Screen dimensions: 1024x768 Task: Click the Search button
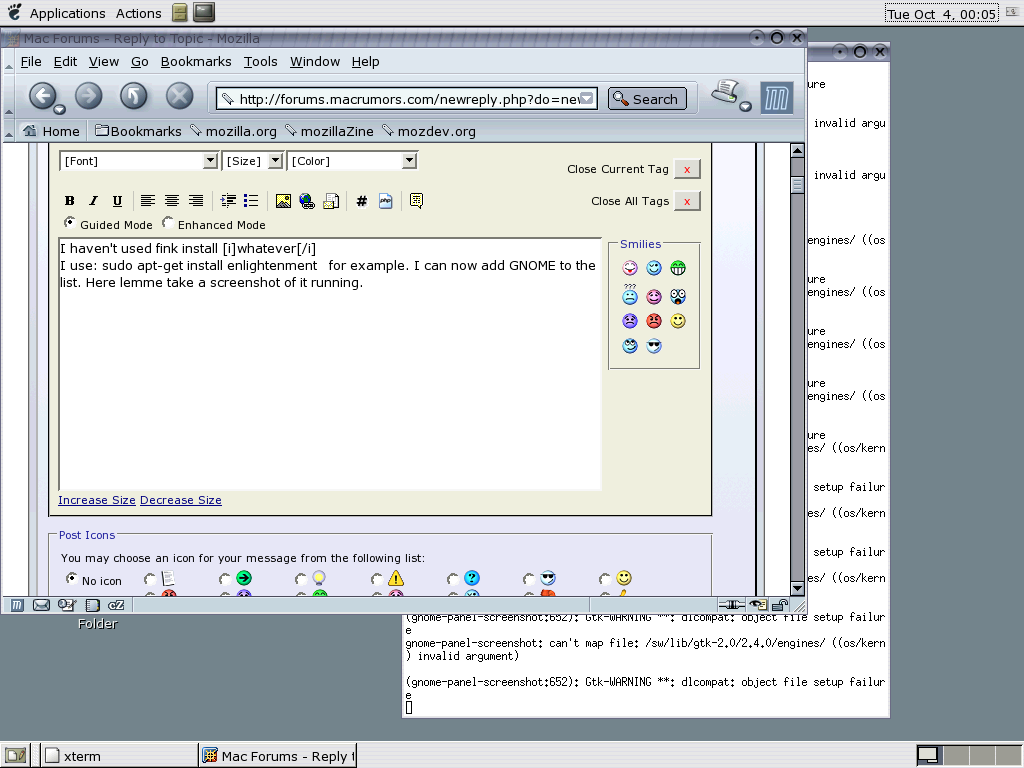647,99
